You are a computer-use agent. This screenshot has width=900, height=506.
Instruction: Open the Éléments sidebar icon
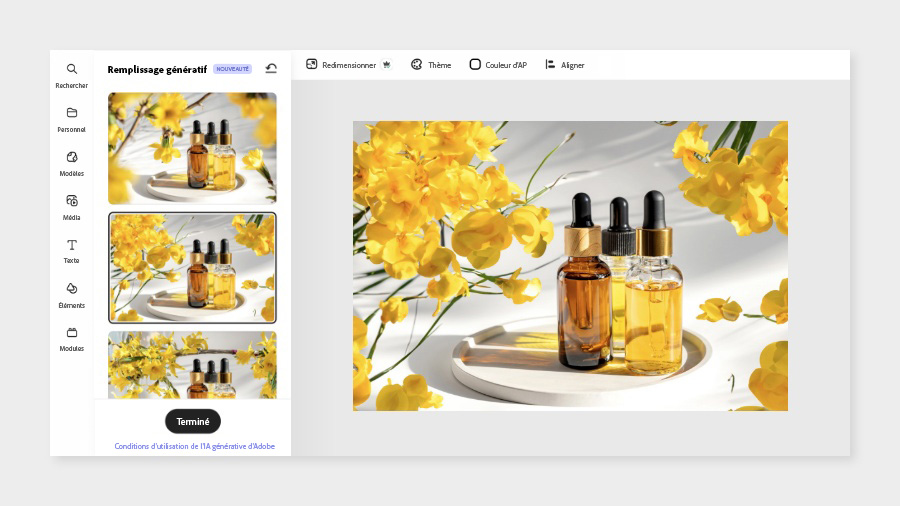pos(72,288)
